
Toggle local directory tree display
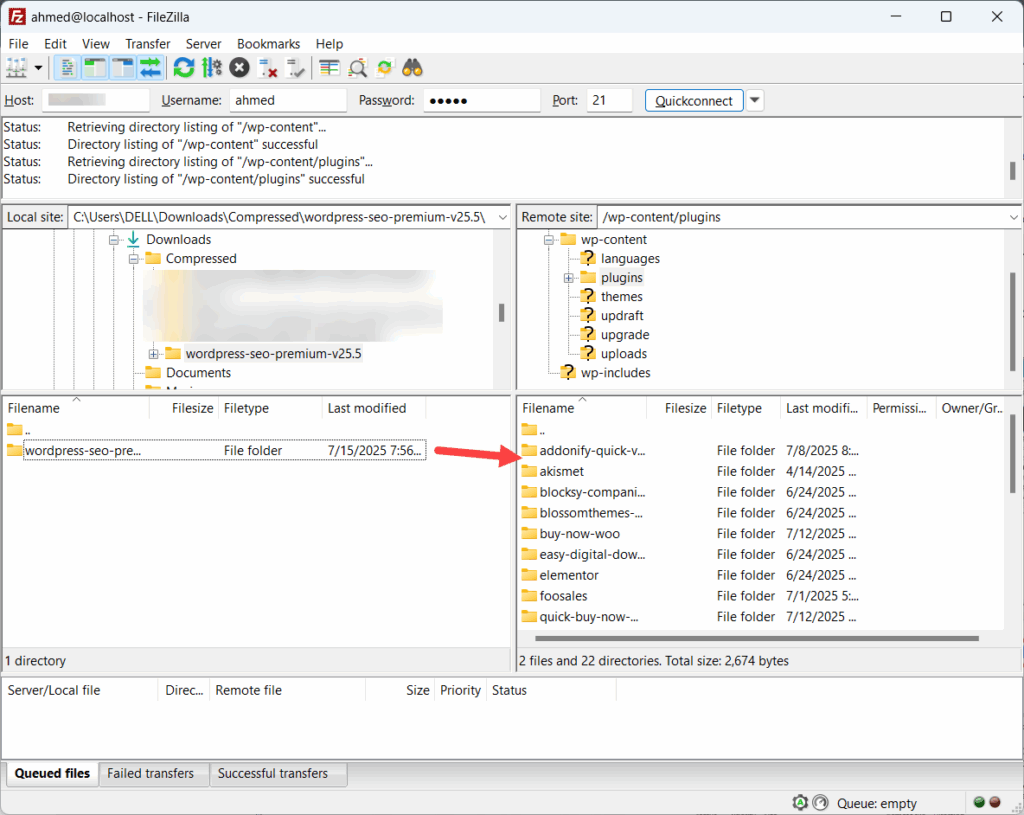coord(95,68)
